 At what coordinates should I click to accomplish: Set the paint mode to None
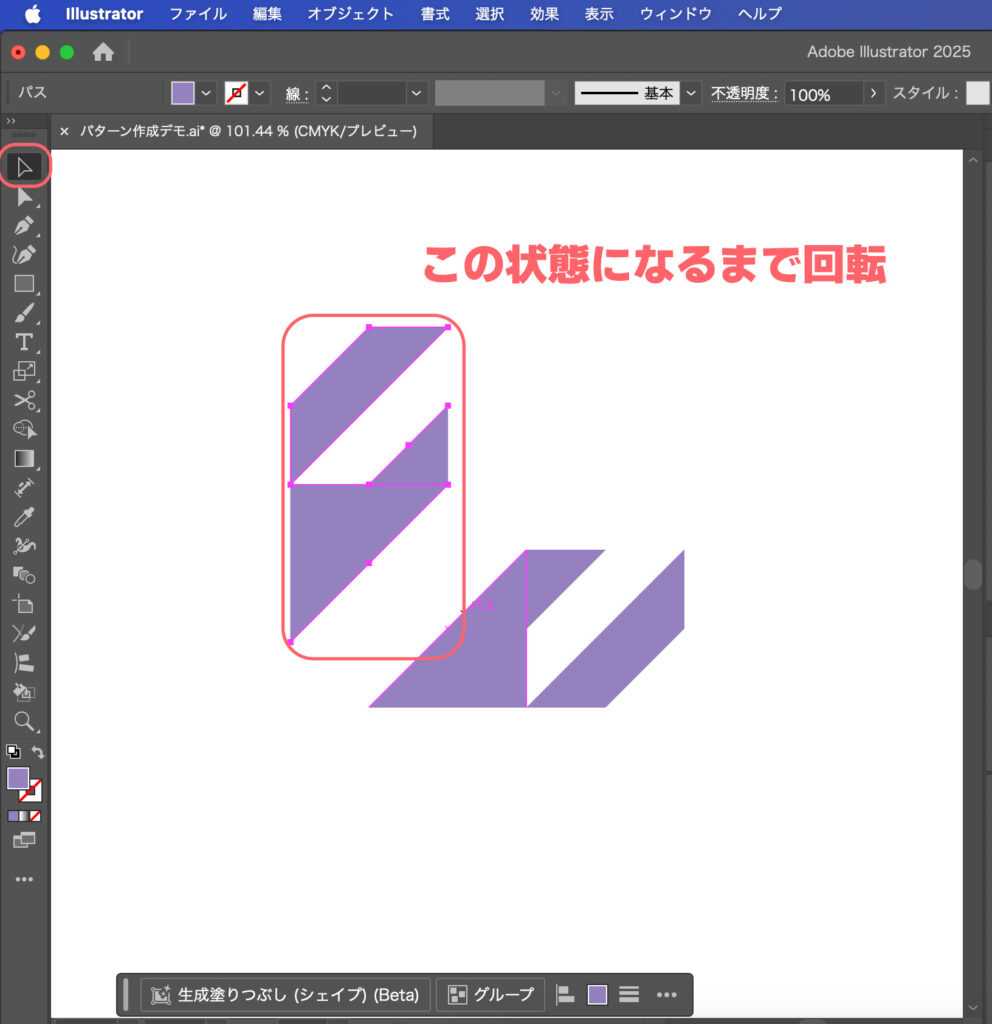tap(36, 815)
